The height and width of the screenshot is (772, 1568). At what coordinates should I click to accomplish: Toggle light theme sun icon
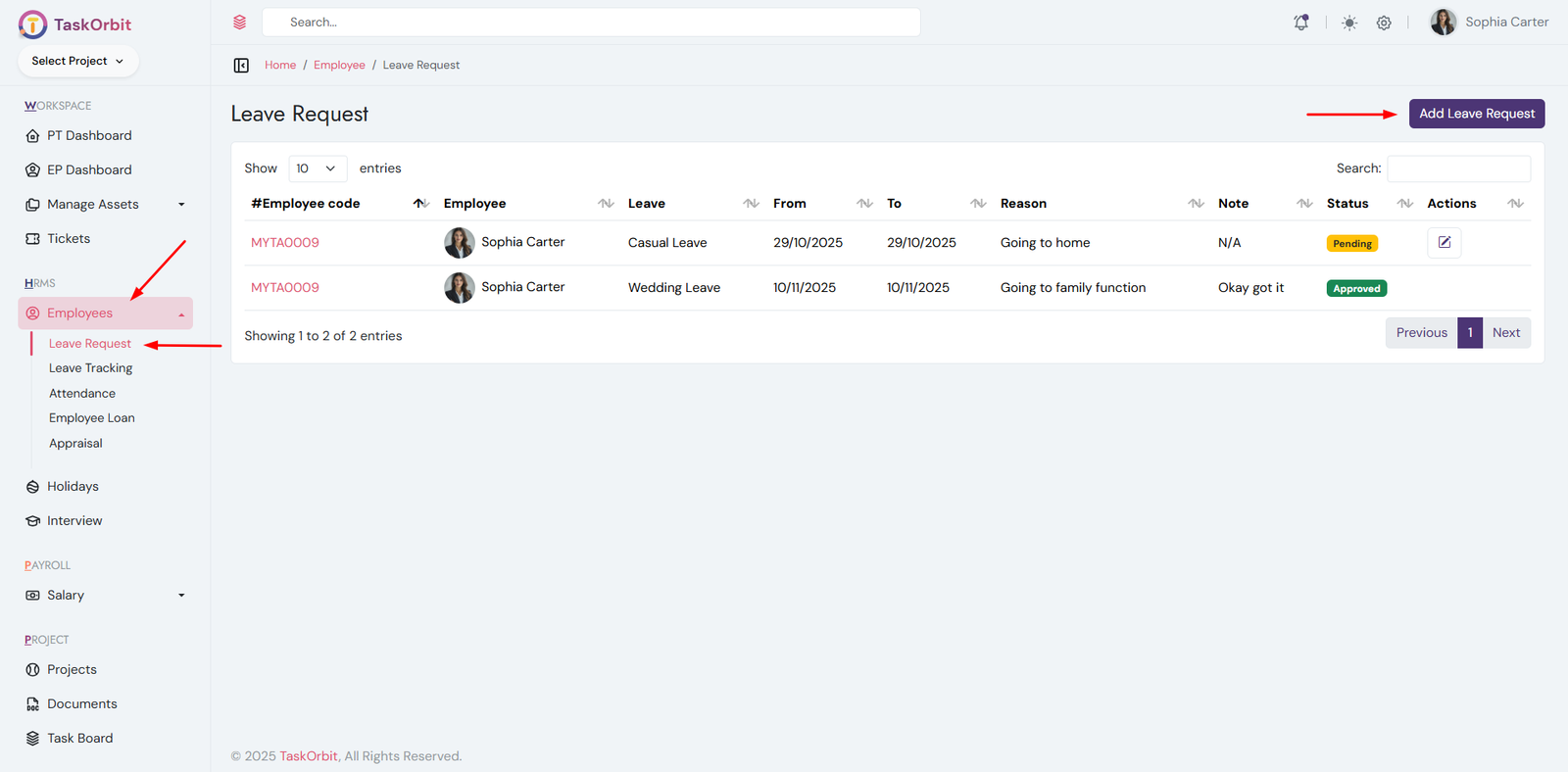pos(1349,23)
